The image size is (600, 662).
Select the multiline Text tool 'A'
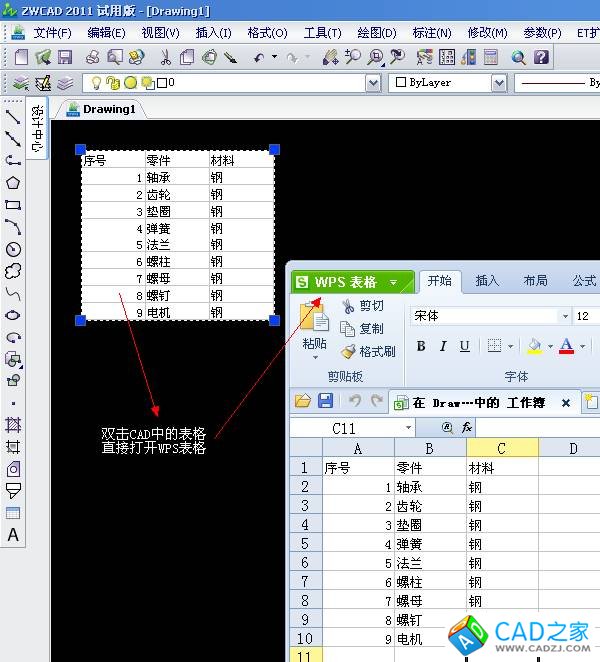pos(13,534)
